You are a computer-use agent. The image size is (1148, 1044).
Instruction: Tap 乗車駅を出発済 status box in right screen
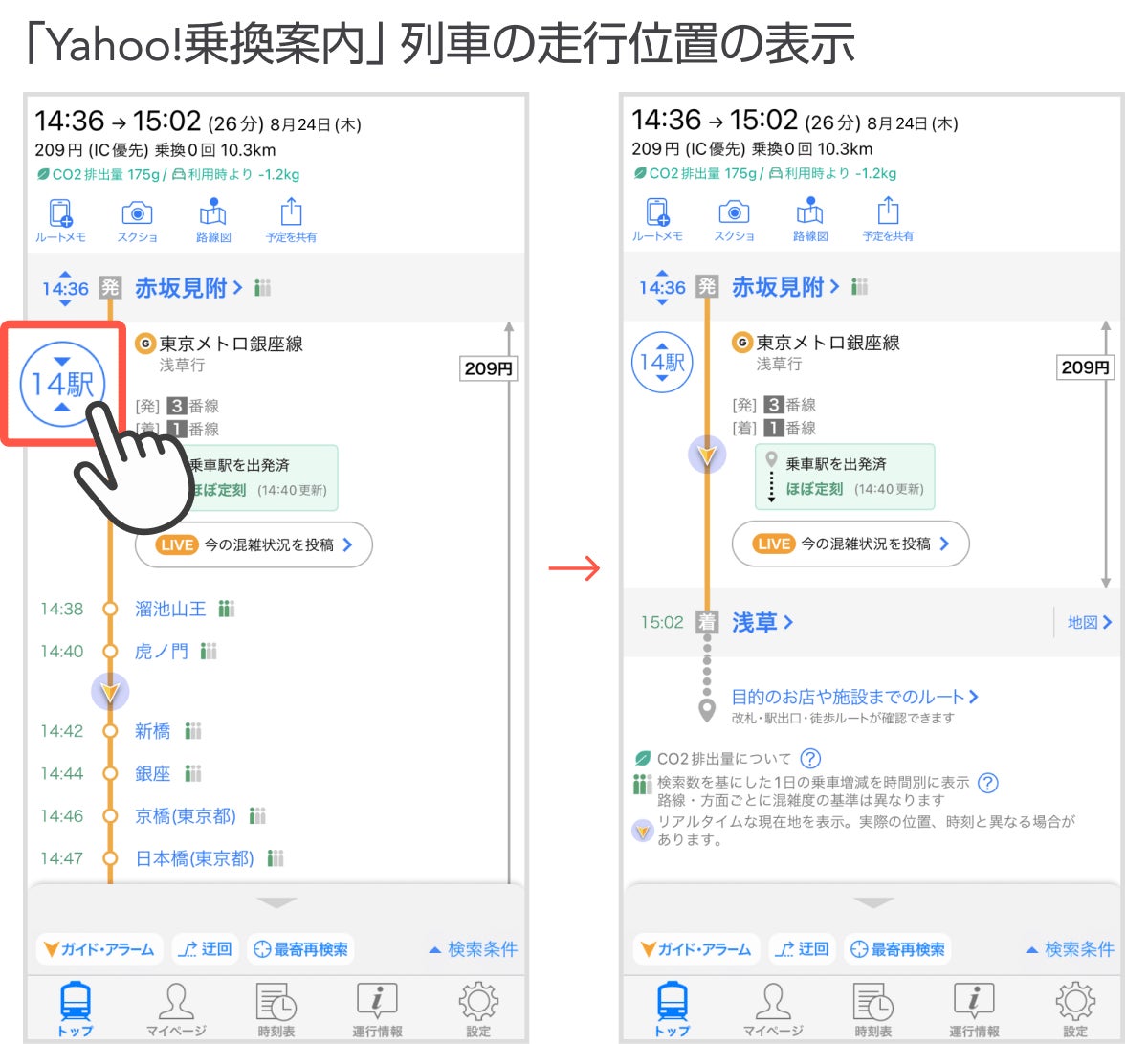coord(845,477)
